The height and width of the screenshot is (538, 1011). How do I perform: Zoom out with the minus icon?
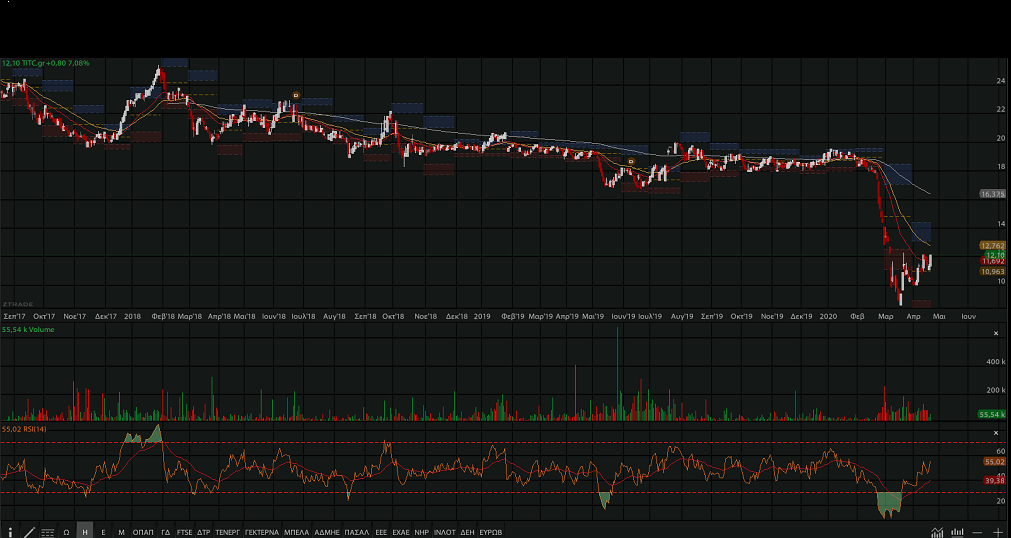pyautogui.click(x=977, y=532)
